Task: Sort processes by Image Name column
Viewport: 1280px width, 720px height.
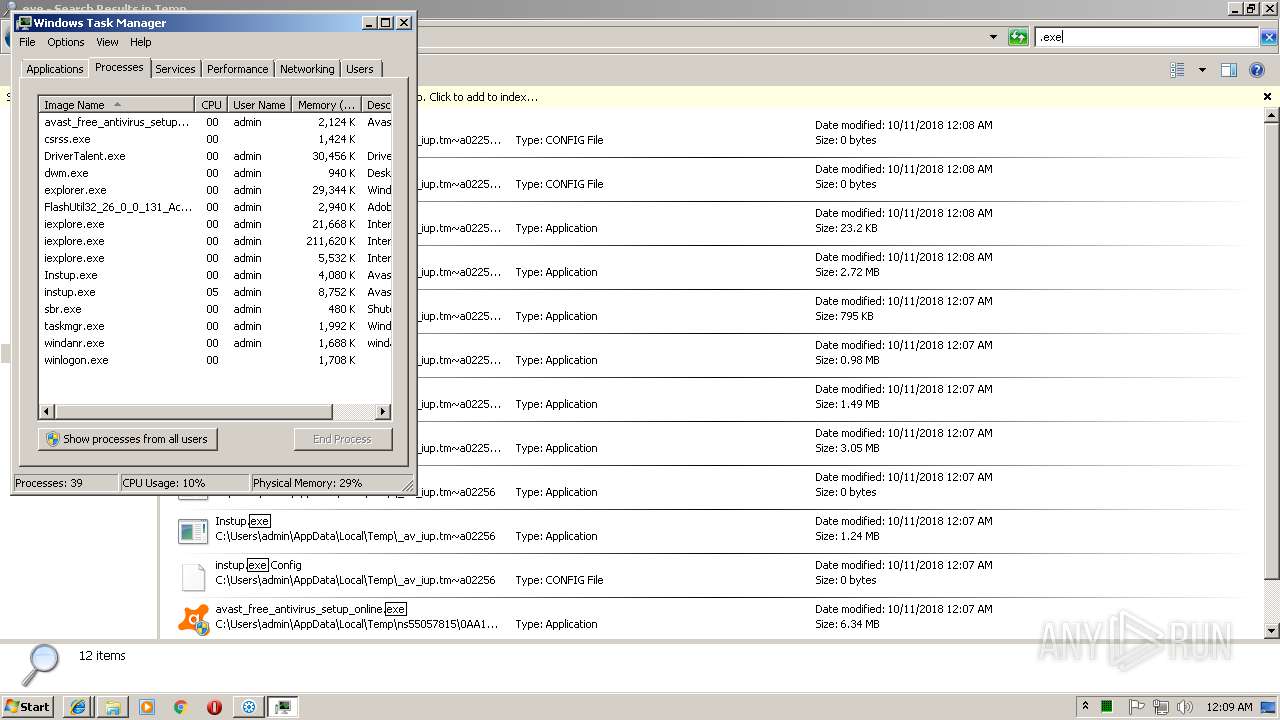Action: click(117, 105)
